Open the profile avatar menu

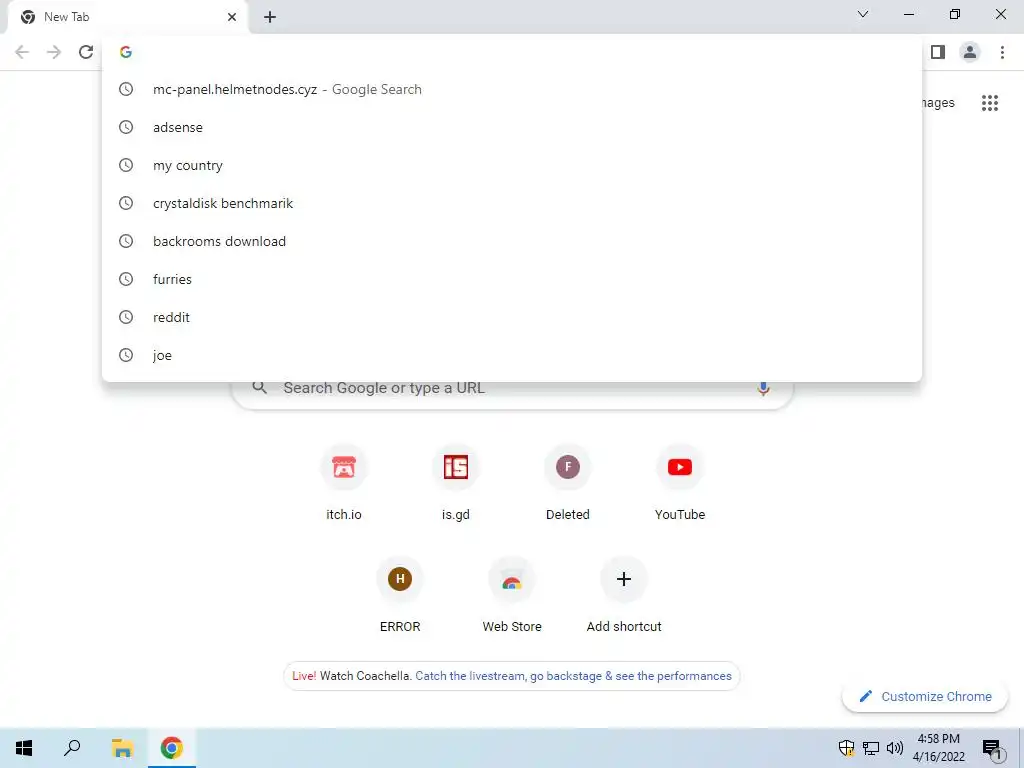tap(970, 52)
